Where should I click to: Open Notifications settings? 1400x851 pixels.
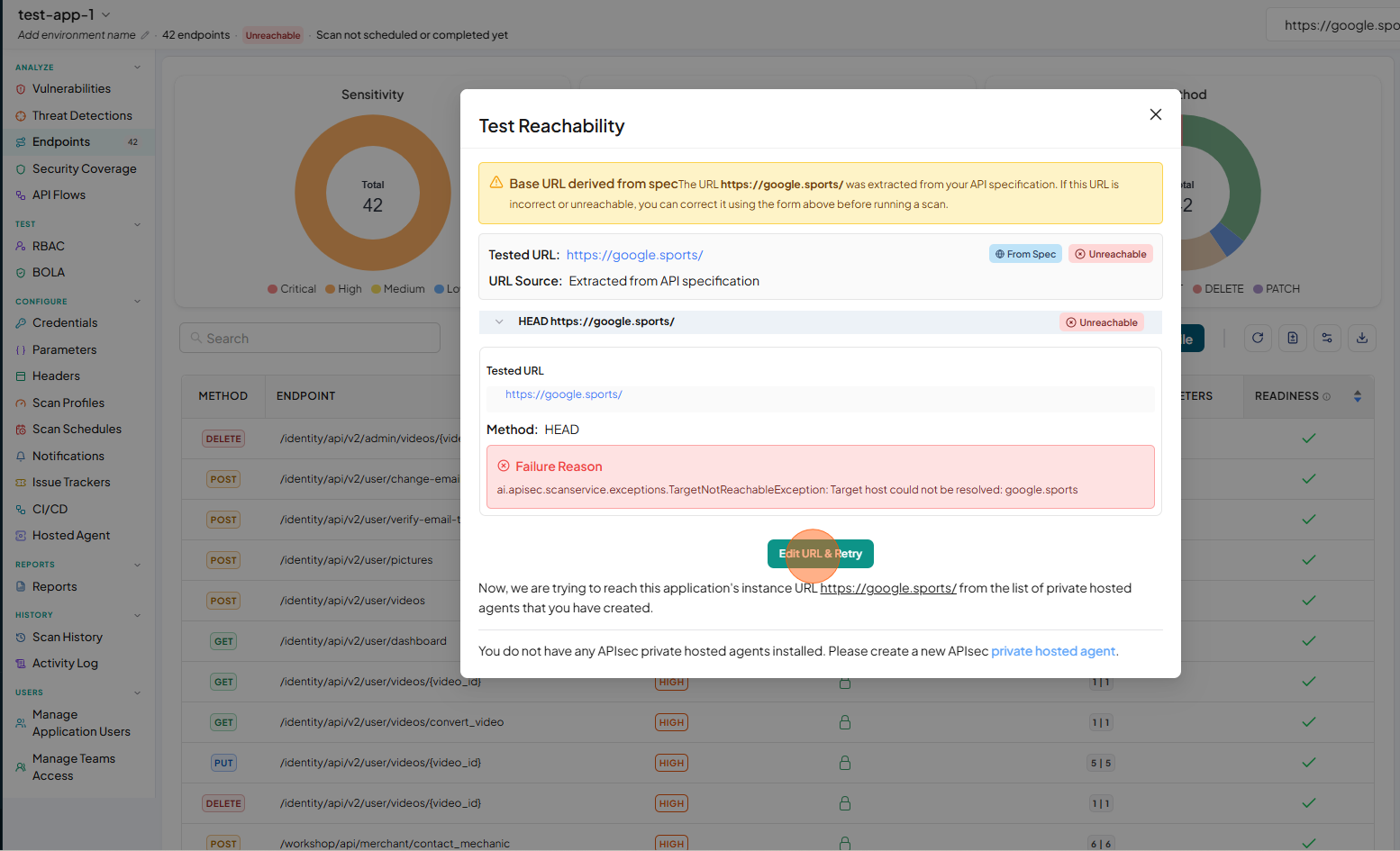click(68, 456)
